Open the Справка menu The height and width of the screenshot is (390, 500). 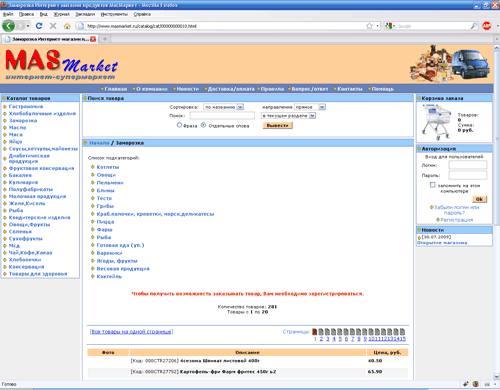point(142,14)
